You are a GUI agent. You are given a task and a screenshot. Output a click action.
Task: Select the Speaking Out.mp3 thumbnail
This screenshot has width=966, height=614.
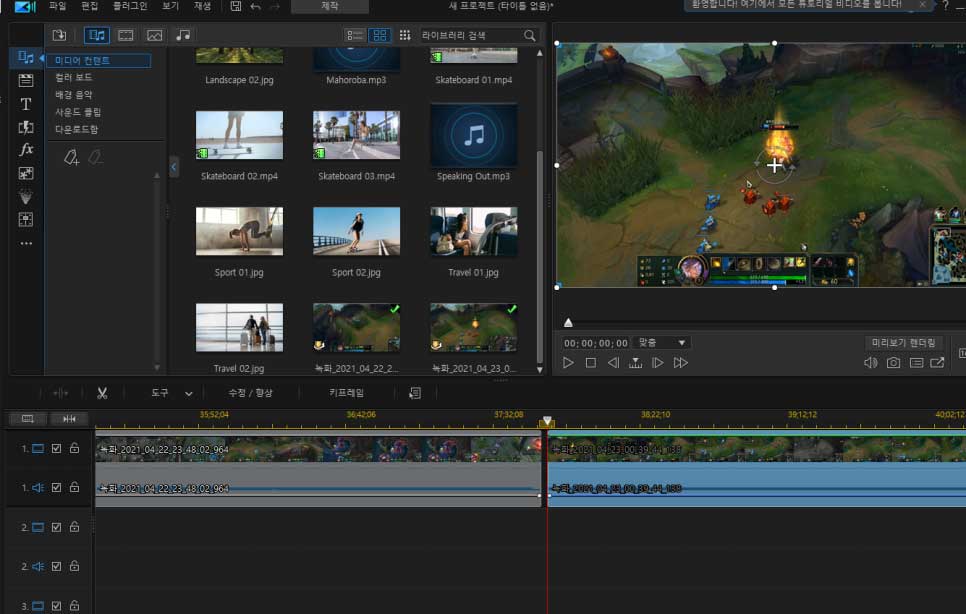473,136
